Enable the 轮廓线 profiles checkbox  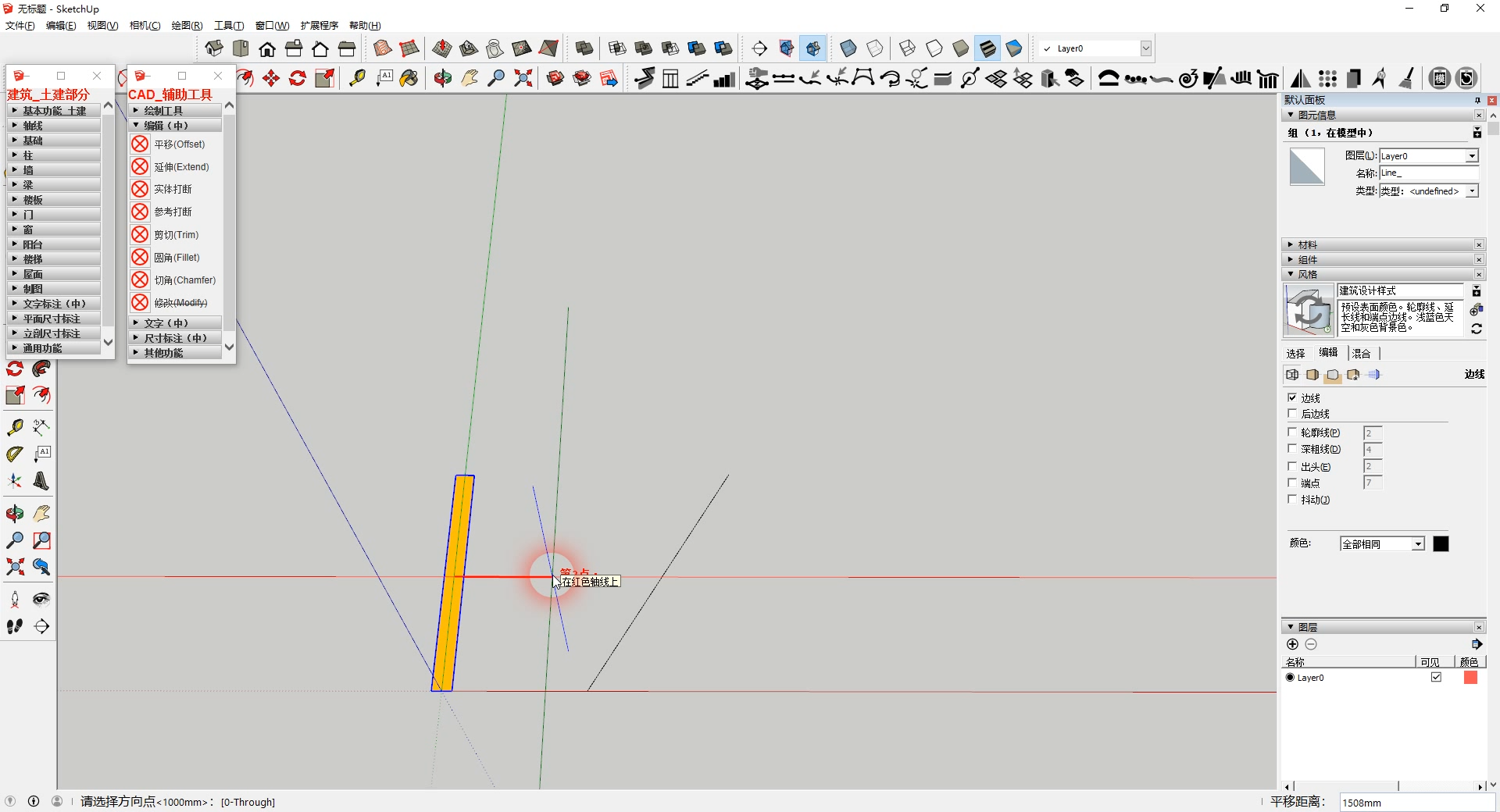coord(1292,432)
